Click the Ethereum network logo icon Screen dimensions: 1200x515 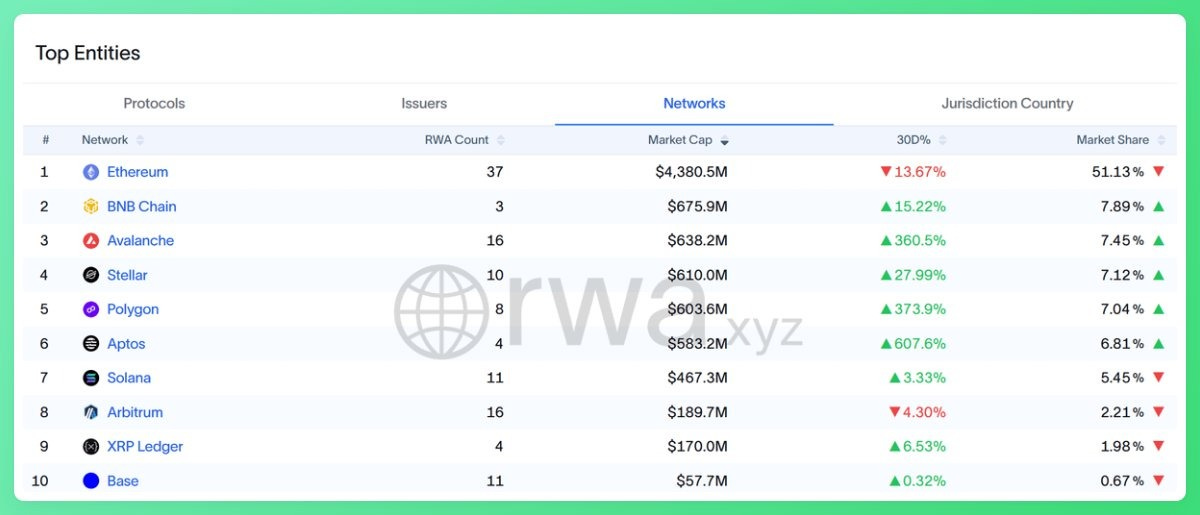pos(91,172)
